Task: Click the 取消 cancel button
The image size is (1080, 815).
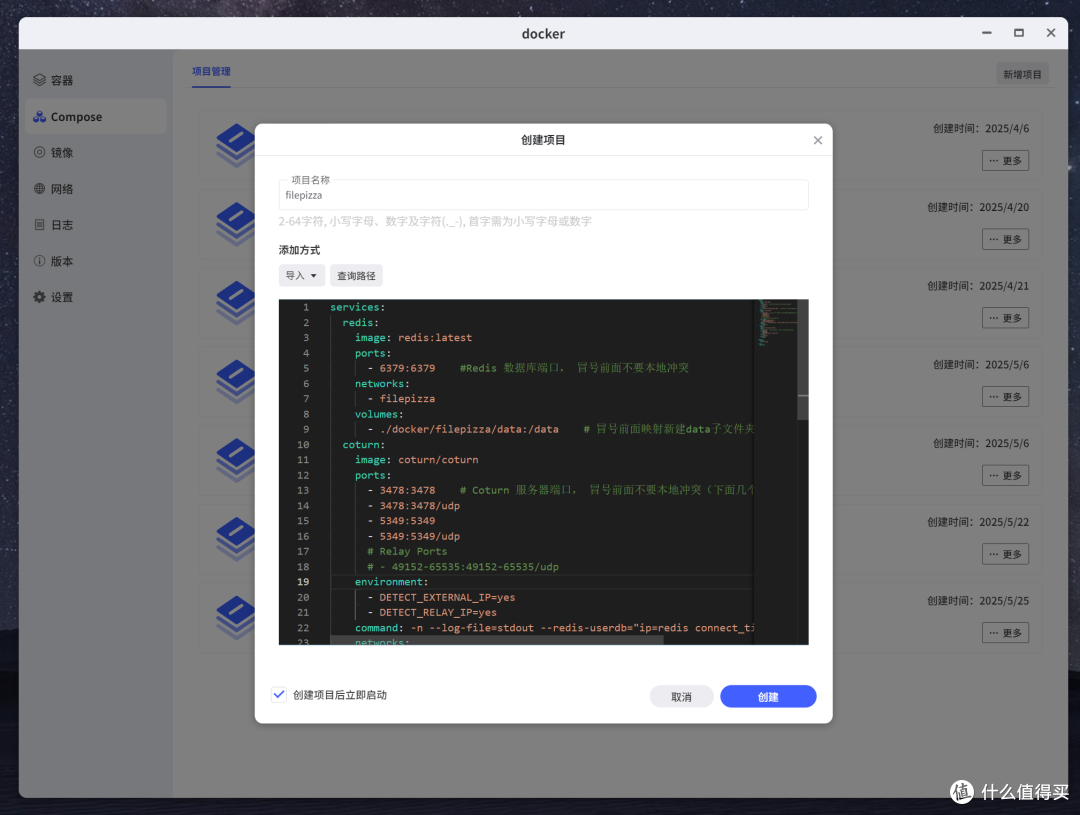Action: [681, 697]
